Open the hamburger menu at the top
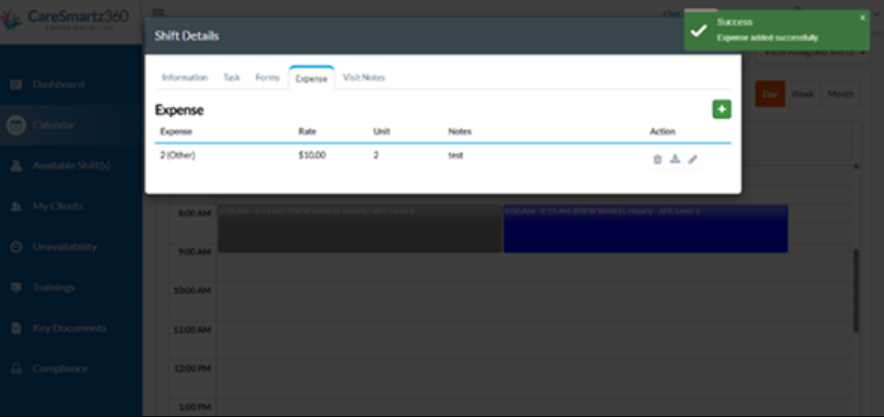 coord(158,12)
